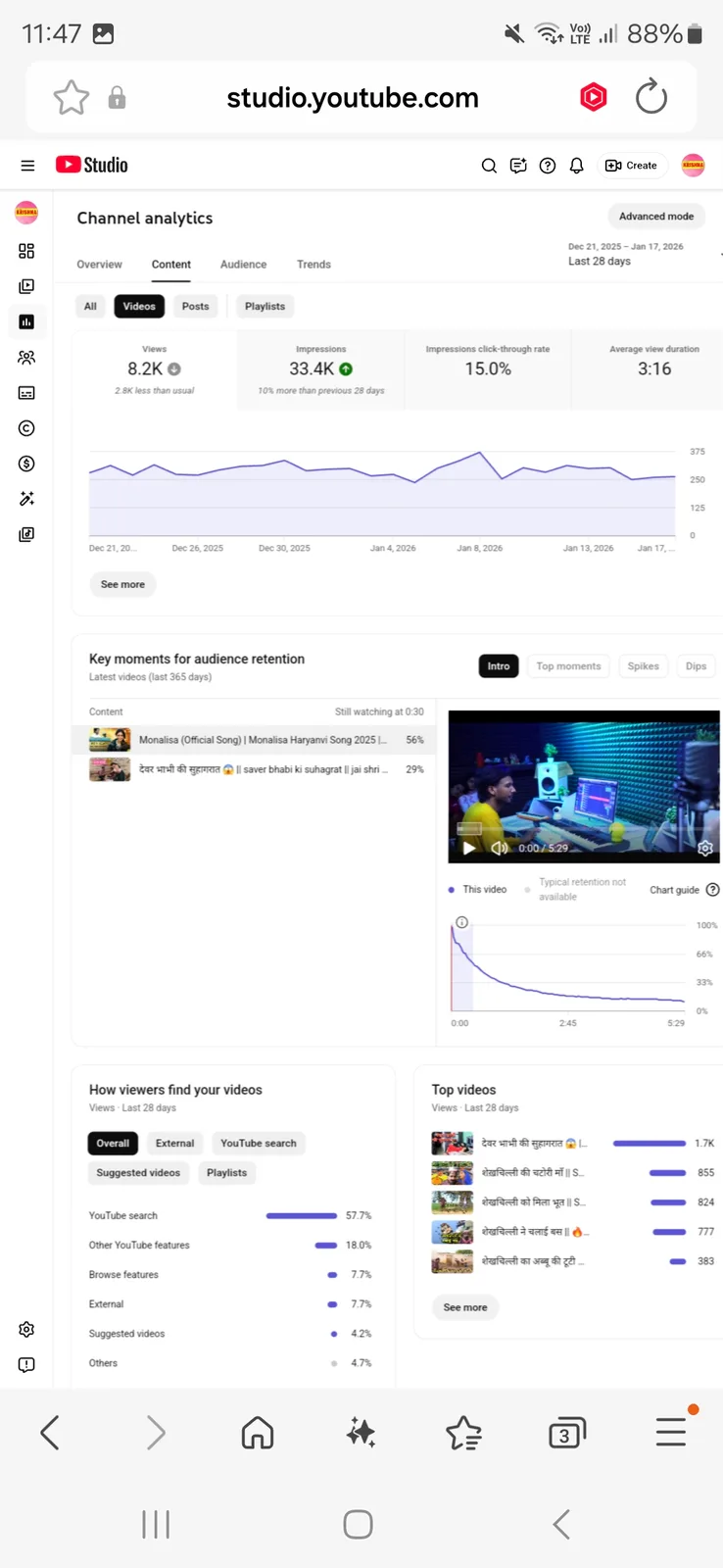Open the Copyright sidebar icon
The height and width of the screenshot is (1568, 723).
(x=26, y=428)
